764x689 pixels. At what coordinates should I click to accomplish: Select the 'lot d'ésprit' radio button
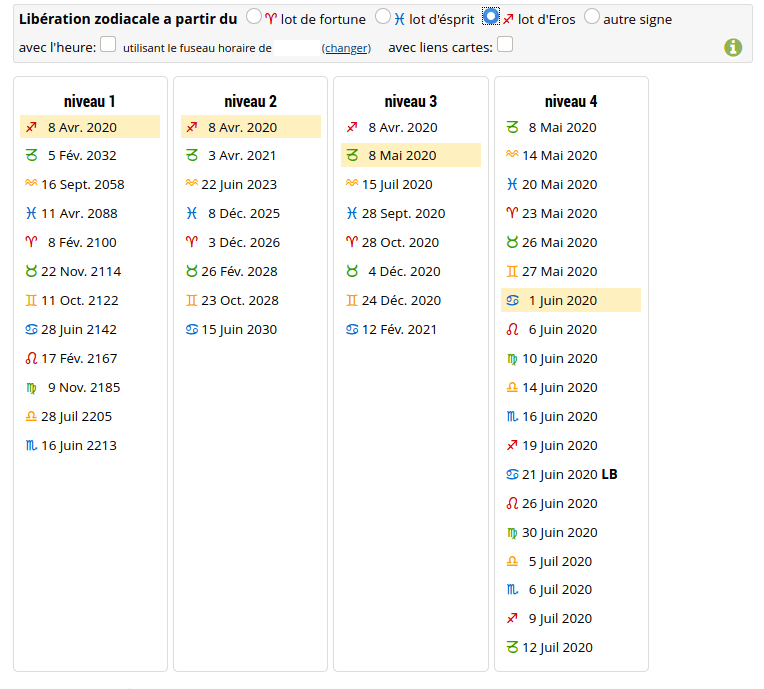(x=383, y=17)
